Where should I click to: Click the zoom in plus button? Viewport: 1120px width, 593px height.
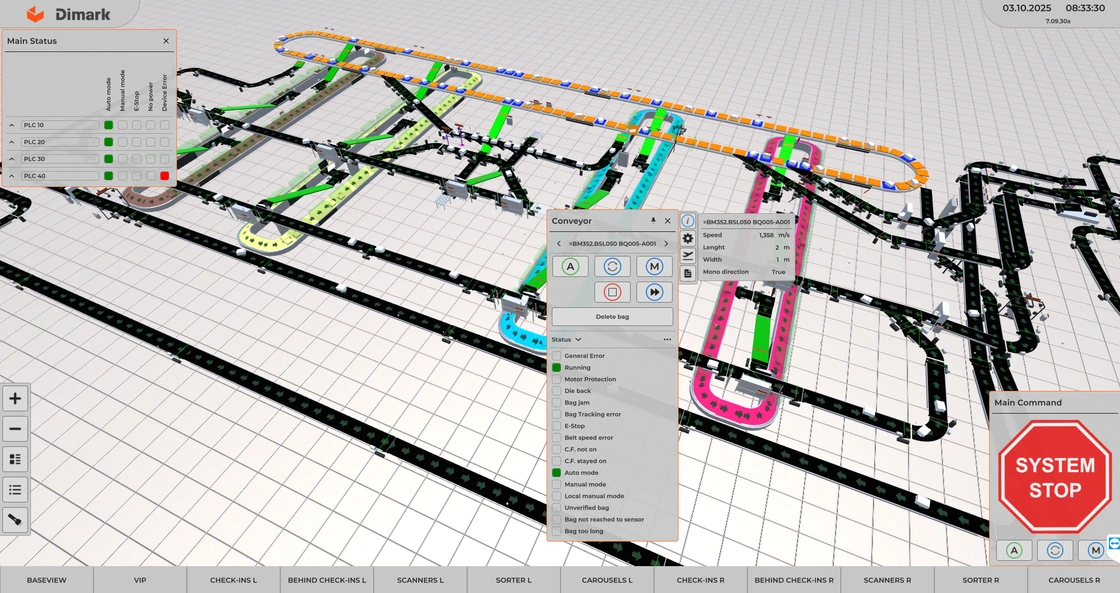[15, 399]
